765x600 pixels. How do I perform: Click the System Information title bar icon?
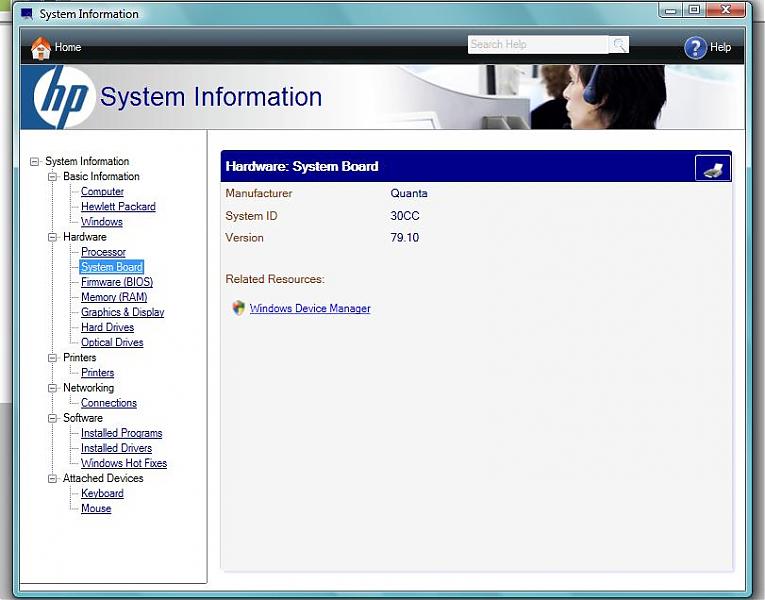27,14
